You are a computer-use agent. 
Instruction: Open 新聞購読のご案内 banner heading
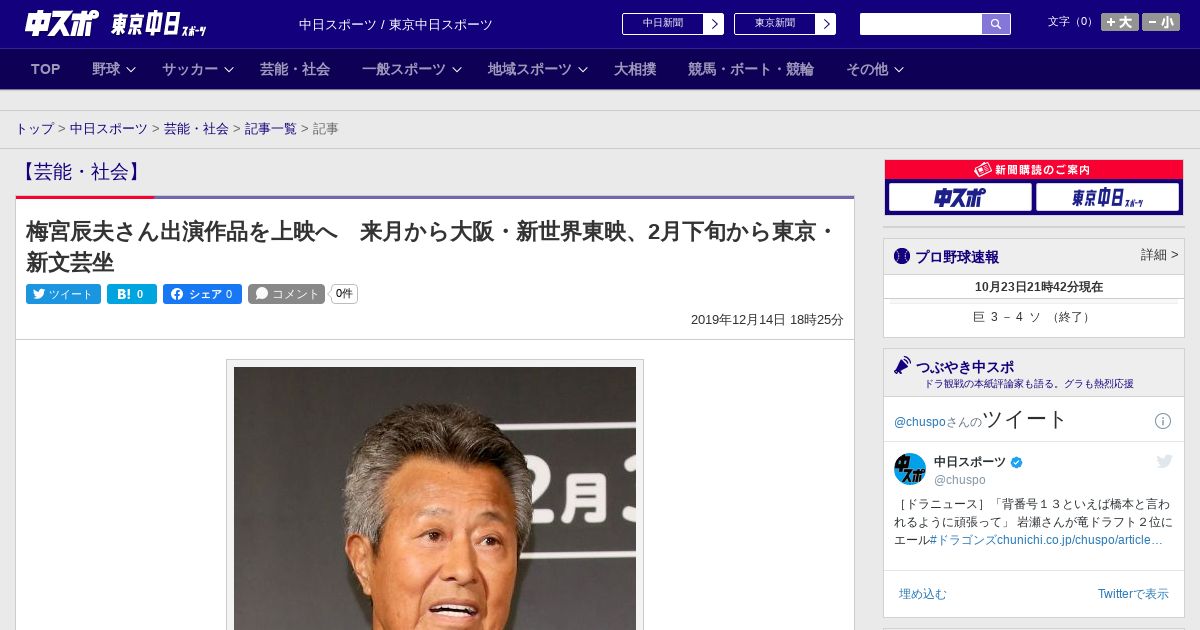(1034, 170)
